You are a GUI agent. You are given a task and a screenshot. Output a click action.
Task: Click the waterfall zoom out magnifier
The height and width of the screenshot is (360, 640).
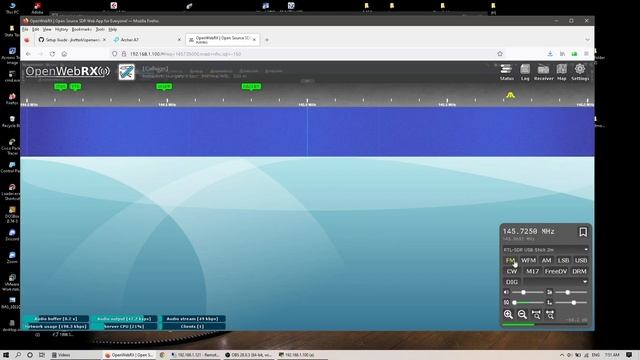(x=522, y=314)
